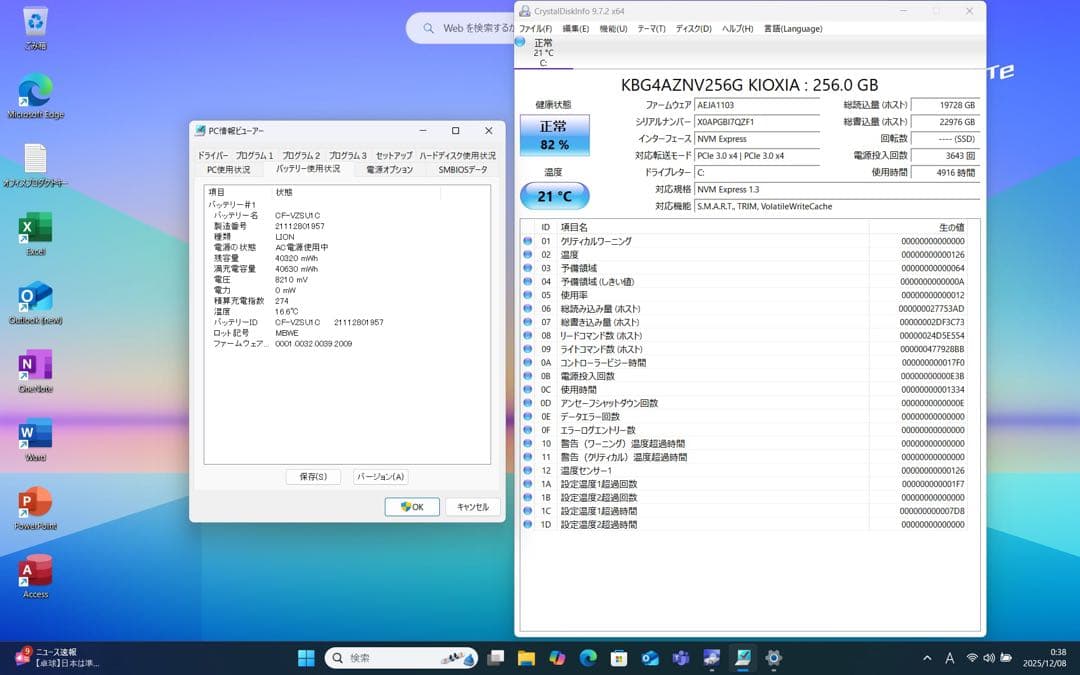
Task: Click the 保存(S) button
Action: [x=313, y=477]
